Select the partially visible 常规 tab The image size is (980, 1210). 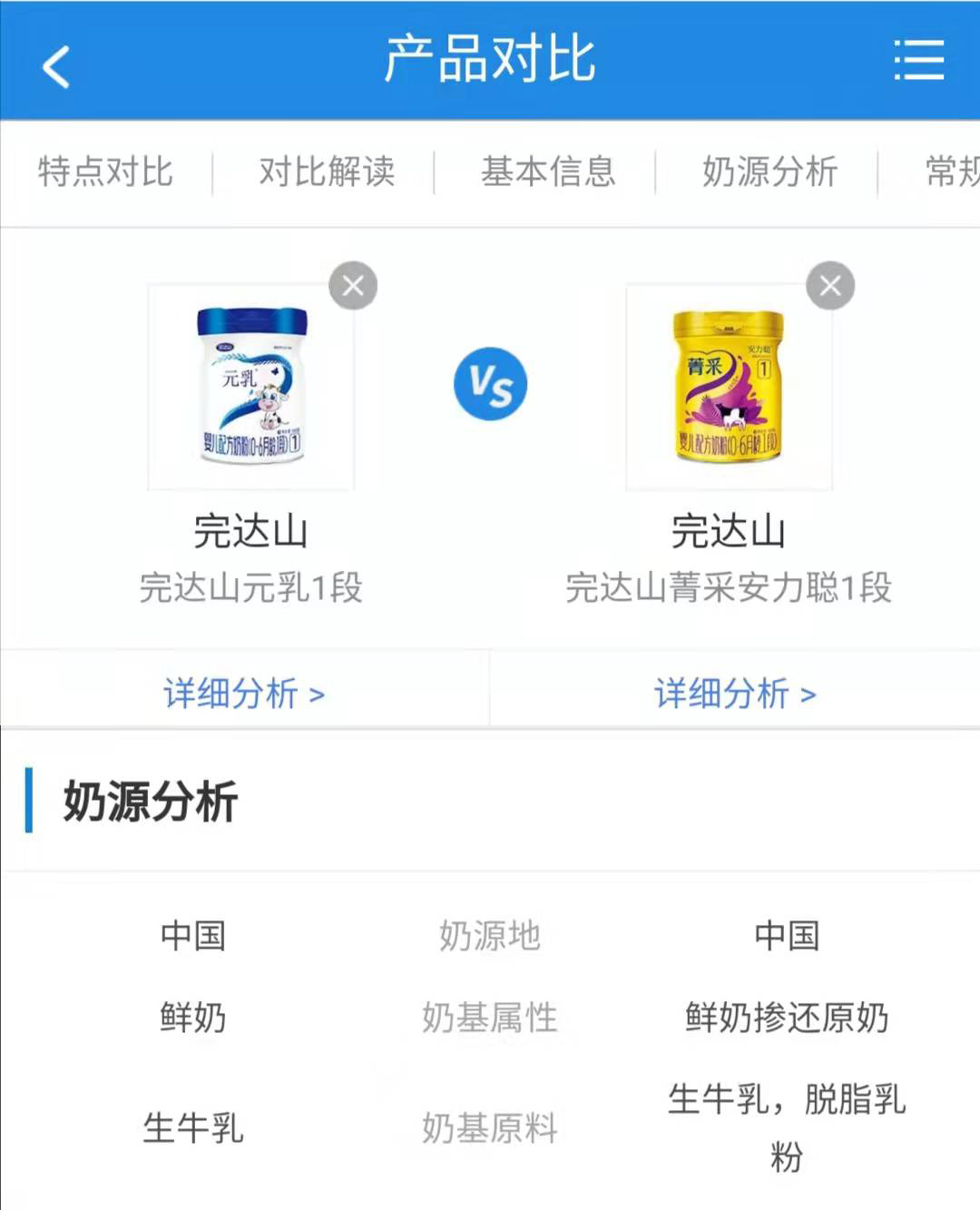(x=952, y=172)
